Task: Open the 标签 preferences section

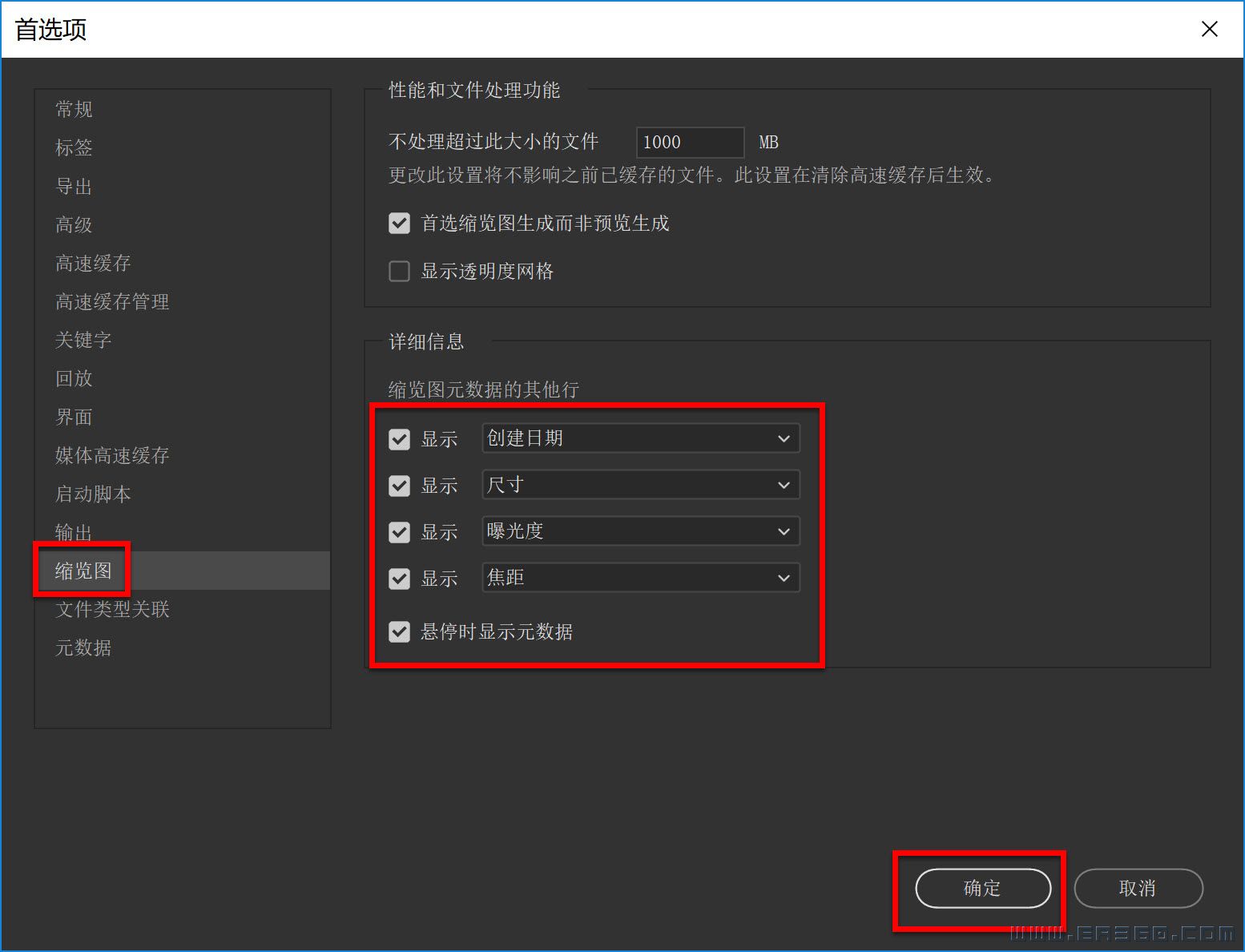Action: click(x=73, y=147)
